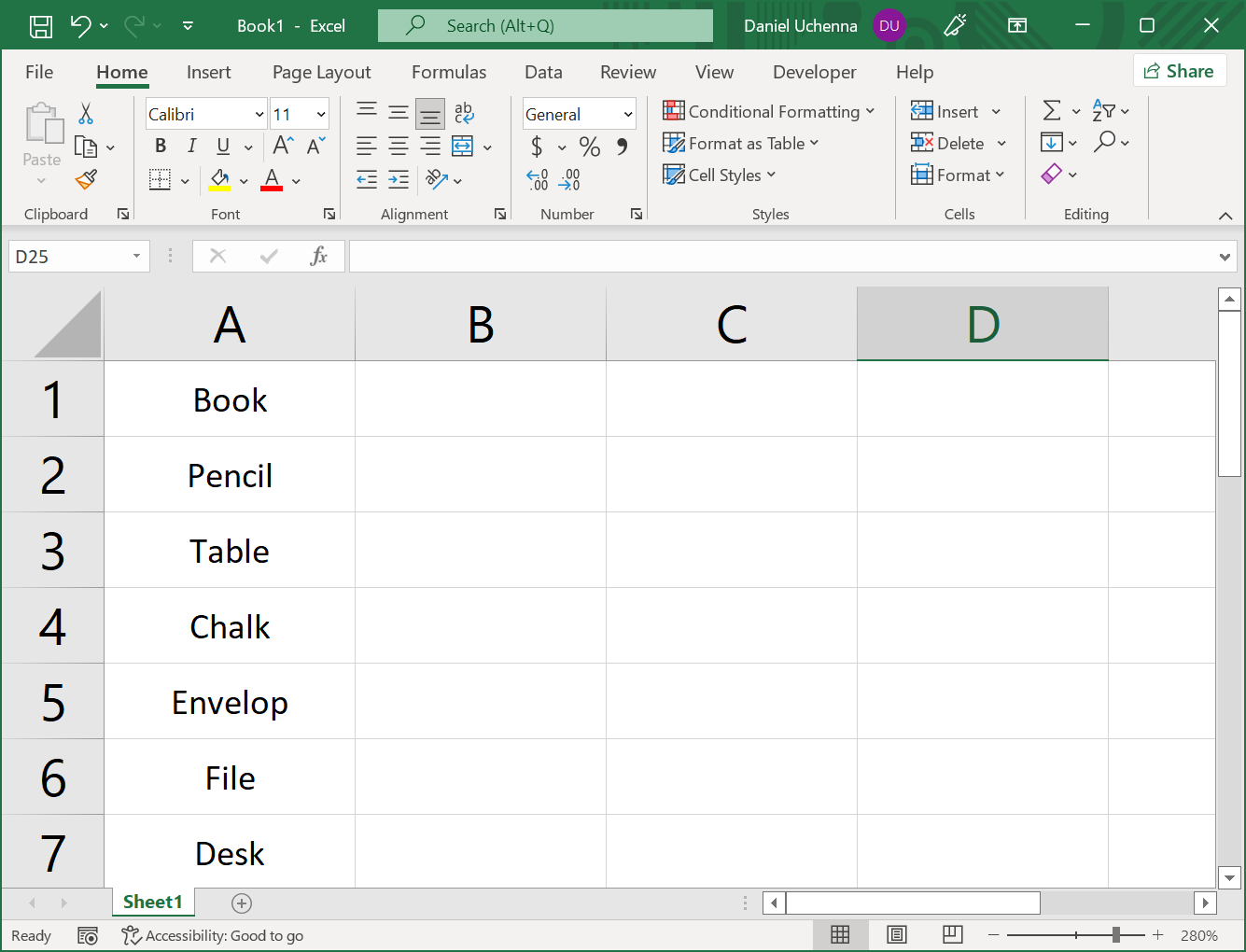Open the Conditional Formatting dropdown
This screenshot has width=1246, height=952.
[x=769, y=111]
